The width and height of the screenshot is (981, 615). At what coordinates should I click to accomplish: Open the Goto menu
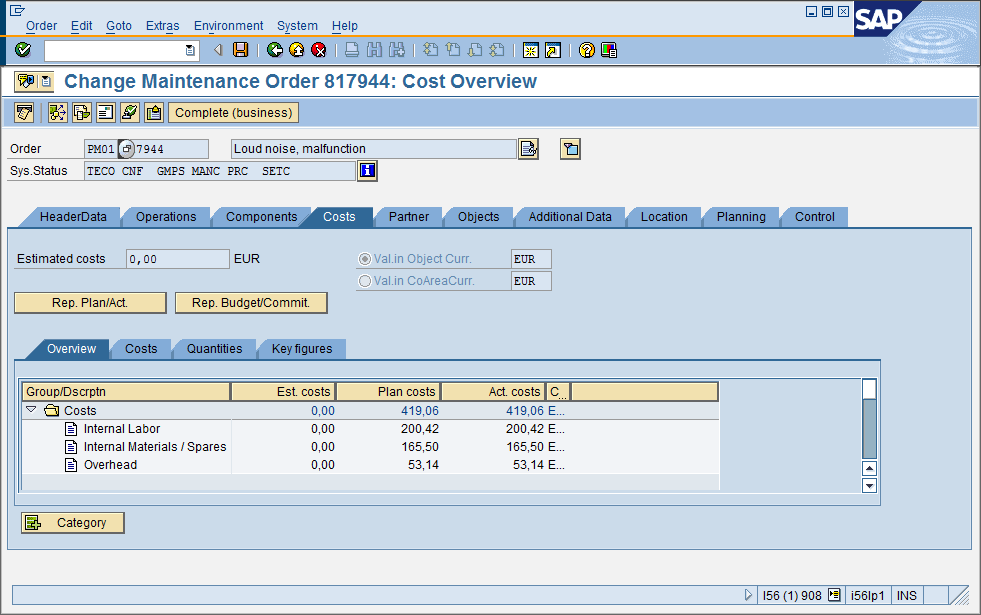click(119, 26)
